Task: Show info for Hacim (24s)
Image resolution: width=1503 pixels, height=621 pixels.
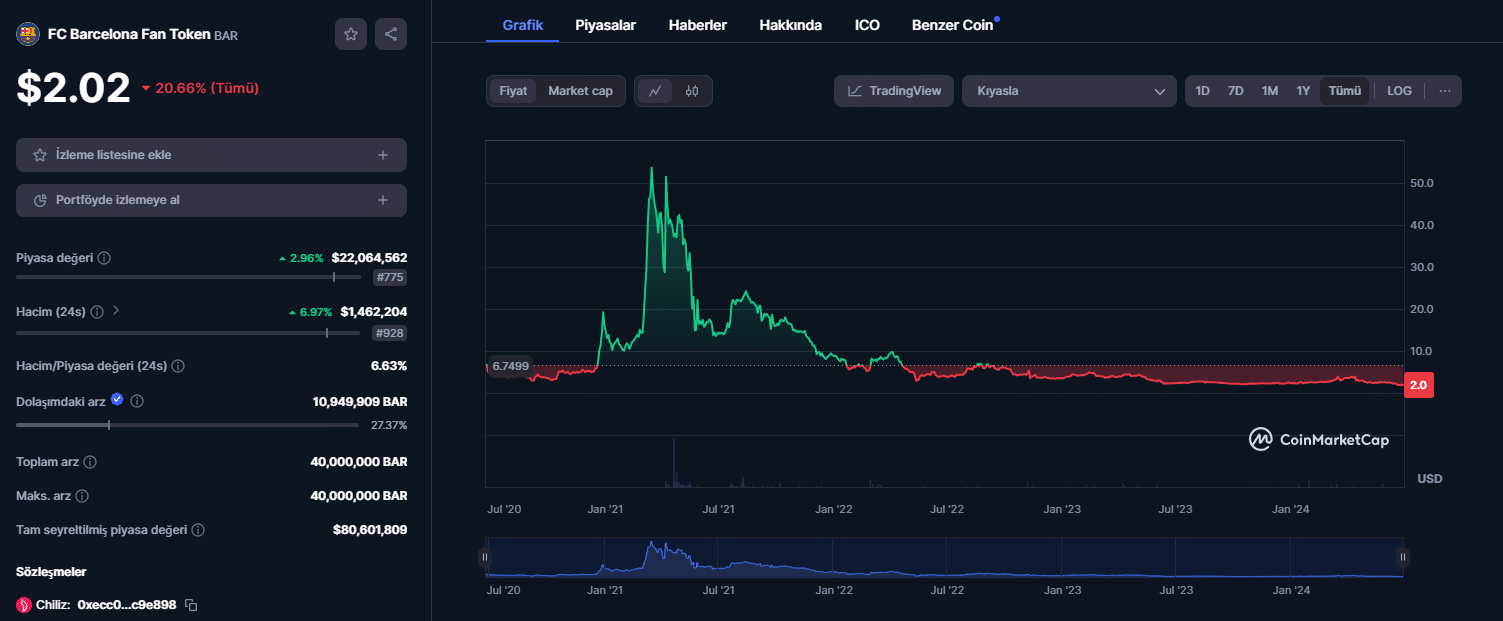Action: 97,312
